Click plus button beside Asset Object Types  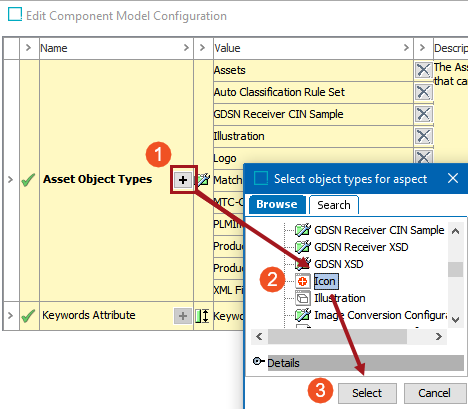(x=183, y=180)
